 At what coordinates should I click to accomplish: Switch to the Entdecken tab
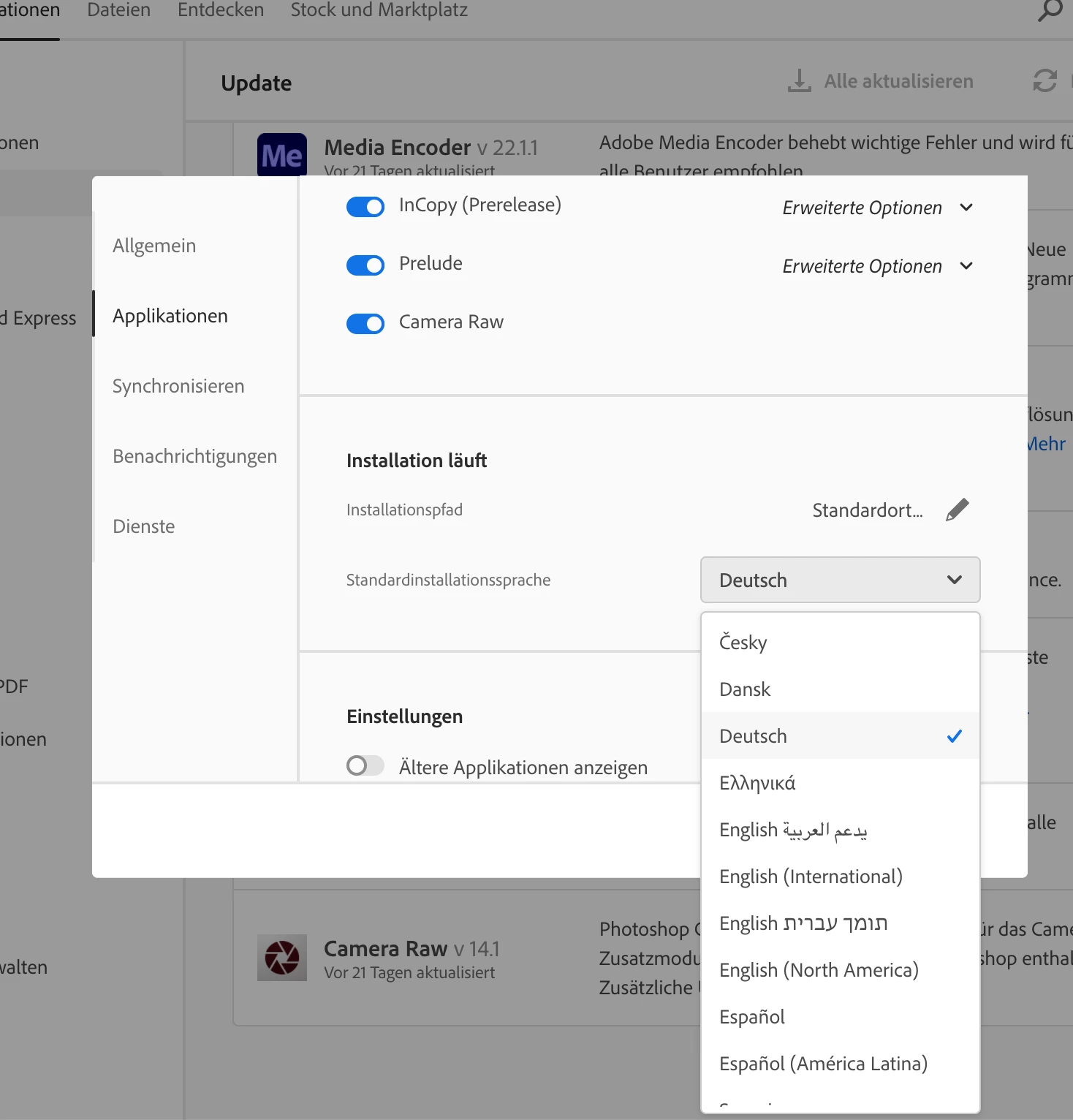221,10
